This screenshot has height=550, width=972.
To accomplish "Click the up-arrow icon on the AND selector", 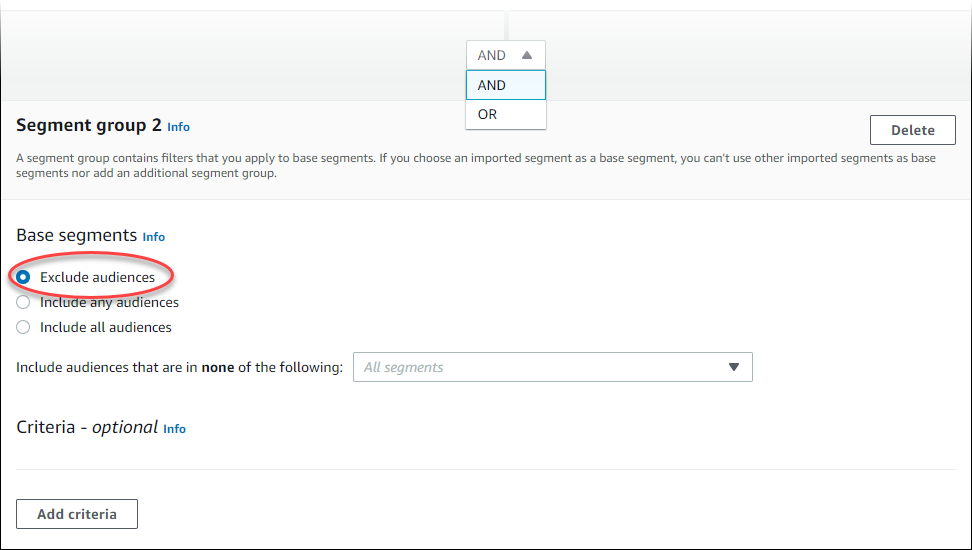I will pos(527,55).
